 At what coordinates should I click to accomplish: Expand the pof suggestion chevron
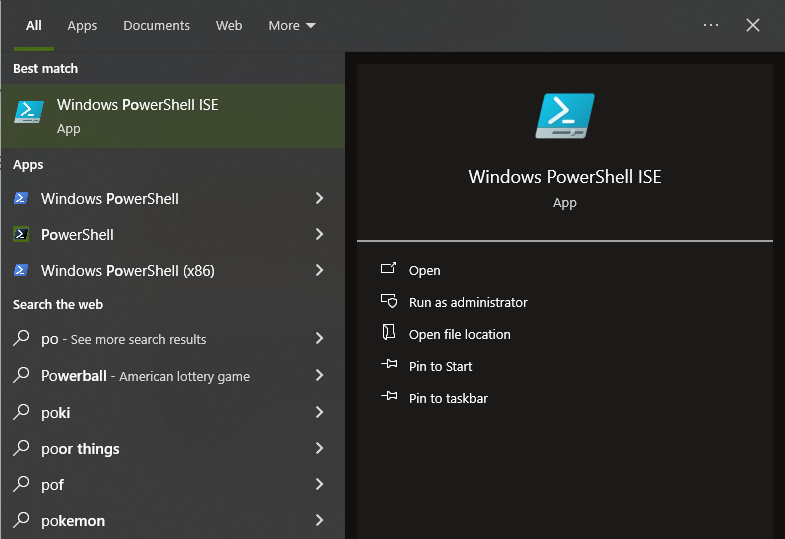[x=319, y=484]
